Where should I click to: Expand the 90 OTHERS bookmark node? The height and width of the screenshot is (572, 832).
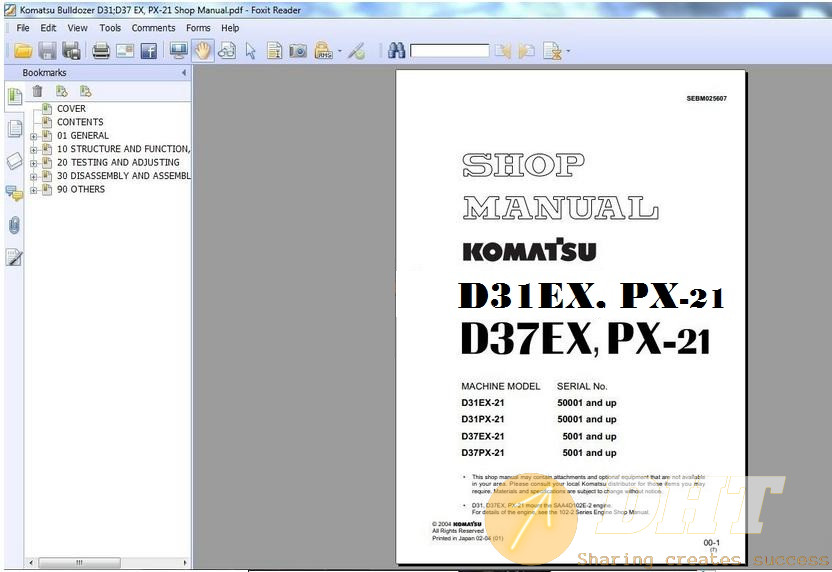34,190
